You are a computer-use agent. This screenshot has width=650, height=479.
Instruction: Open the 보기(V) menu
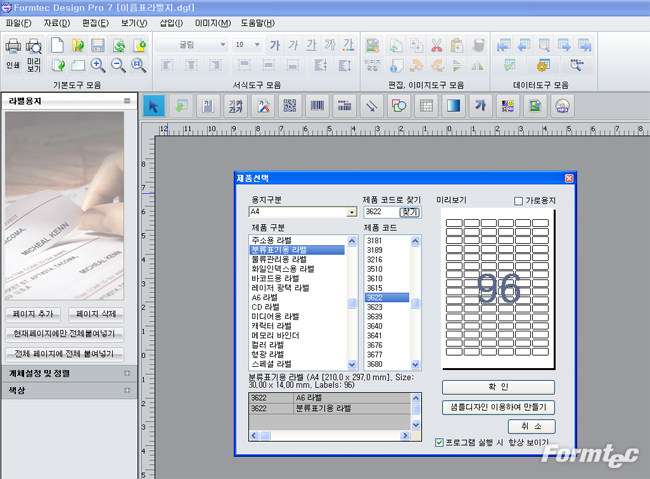(x=134, y=23)
